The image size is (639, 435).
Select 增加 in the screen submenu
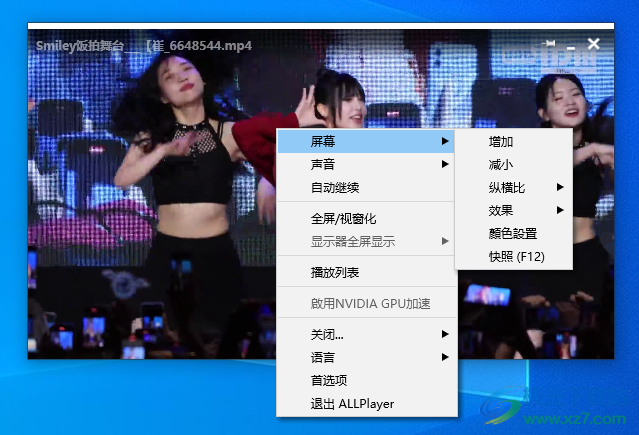513,141
